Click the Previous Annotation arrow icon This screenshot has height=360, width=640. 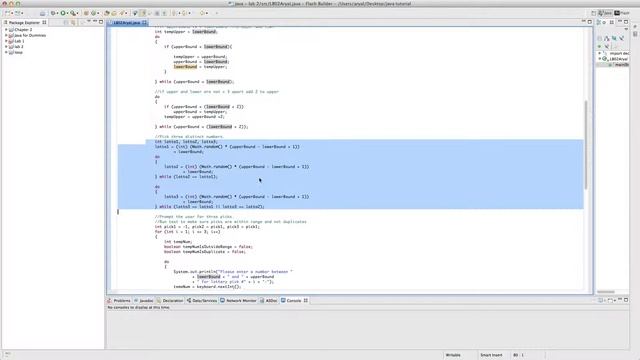tap(184, 13)
